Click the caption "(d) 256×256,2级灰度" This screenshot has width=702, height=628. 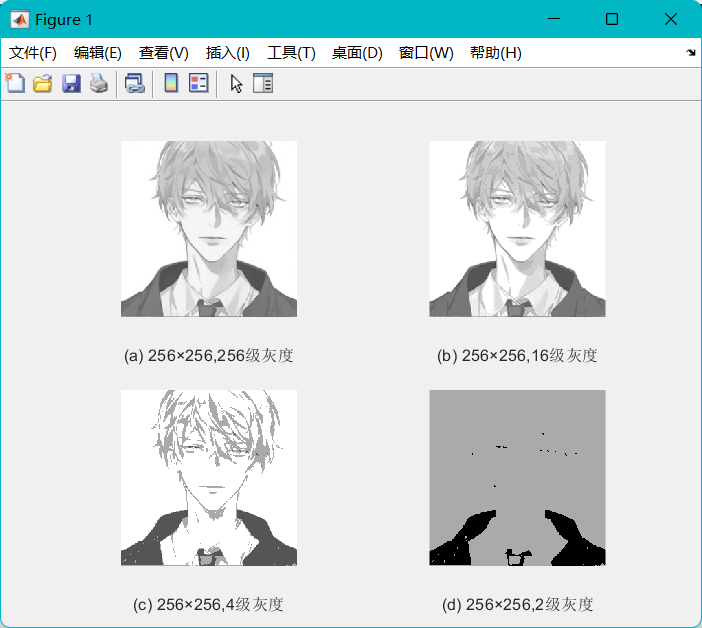(x=518, y=604)
